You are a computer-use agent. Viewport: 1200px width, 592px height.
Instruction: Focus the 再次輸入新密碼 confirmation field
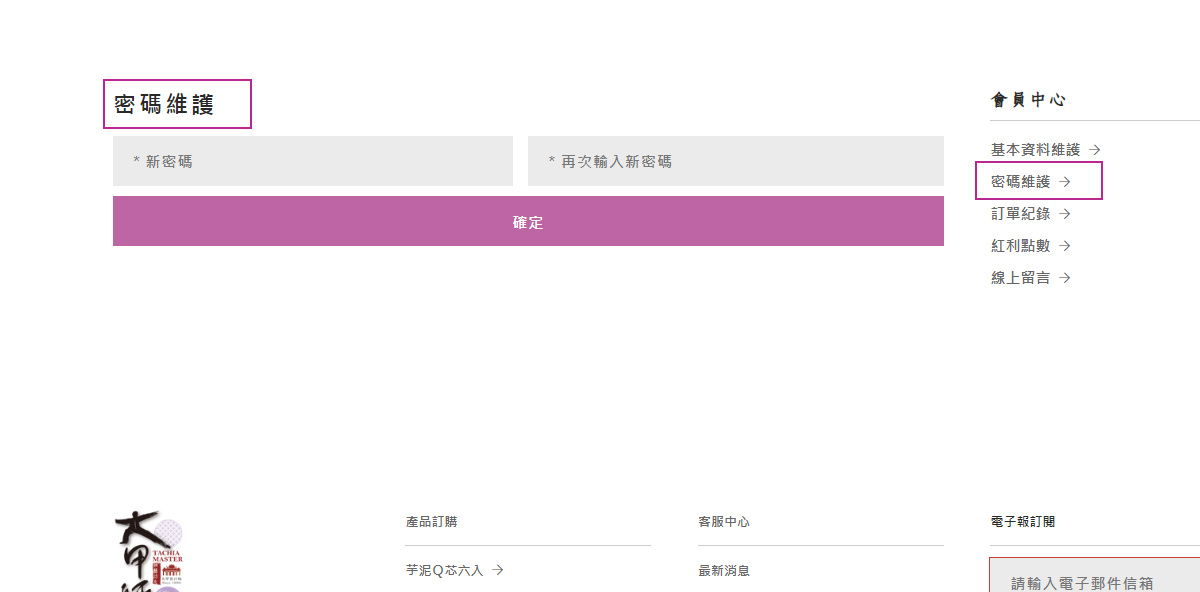point(736,161)
